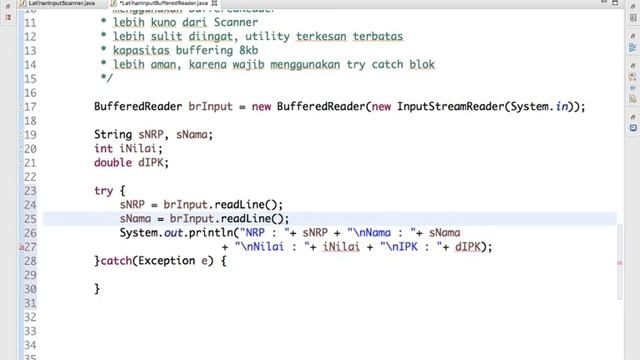Viewport: 640px width, 360px height.
Task: Click the 'try {' keyword line
Action: point(110,191)
